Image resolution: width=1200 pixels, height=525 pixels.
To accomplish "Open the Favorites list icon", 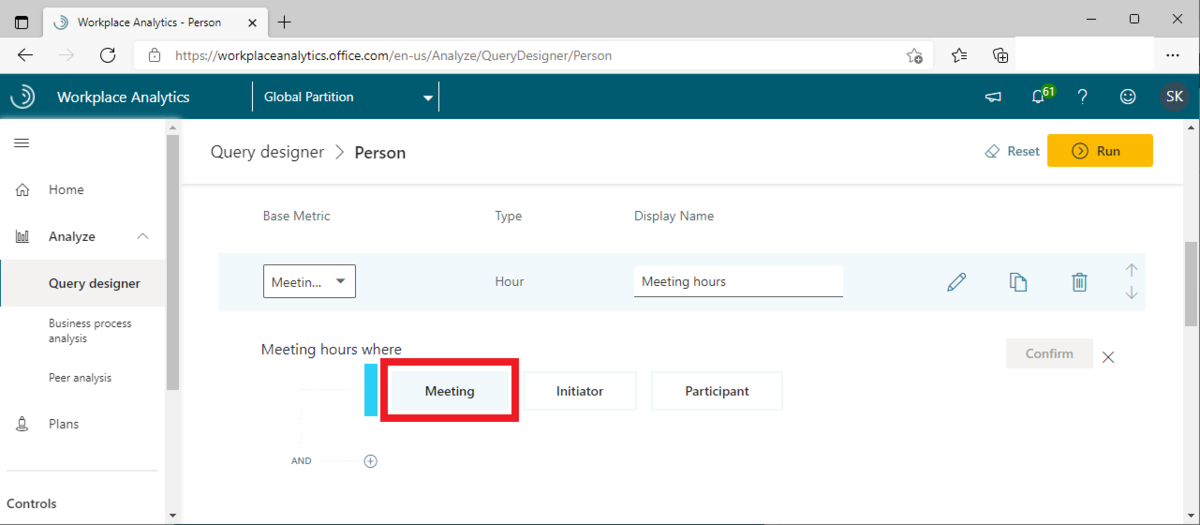I will (x=959, y=55).
